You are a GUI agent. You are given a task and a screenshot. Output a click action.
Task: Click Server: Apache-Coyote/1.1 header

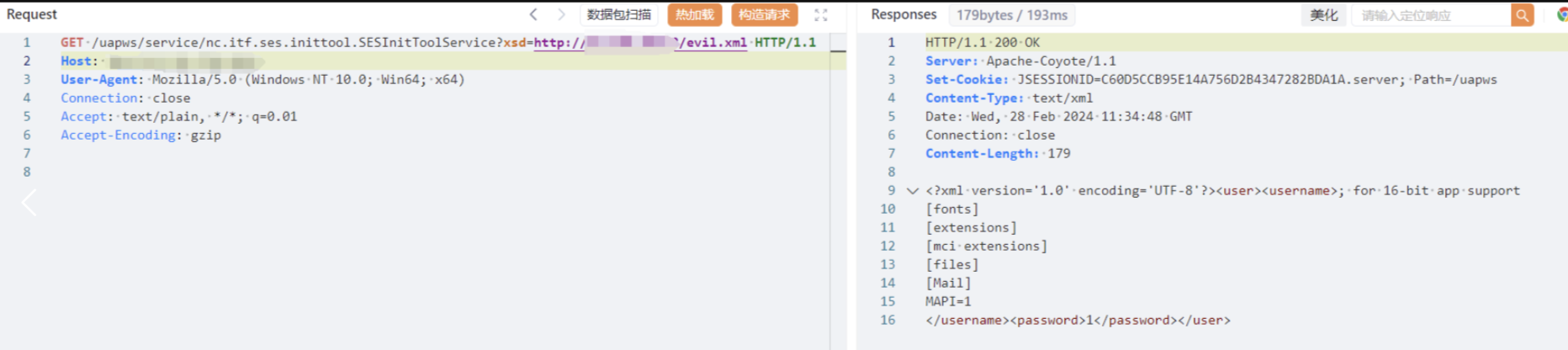pyautogui.click(x=1021, y=61)
